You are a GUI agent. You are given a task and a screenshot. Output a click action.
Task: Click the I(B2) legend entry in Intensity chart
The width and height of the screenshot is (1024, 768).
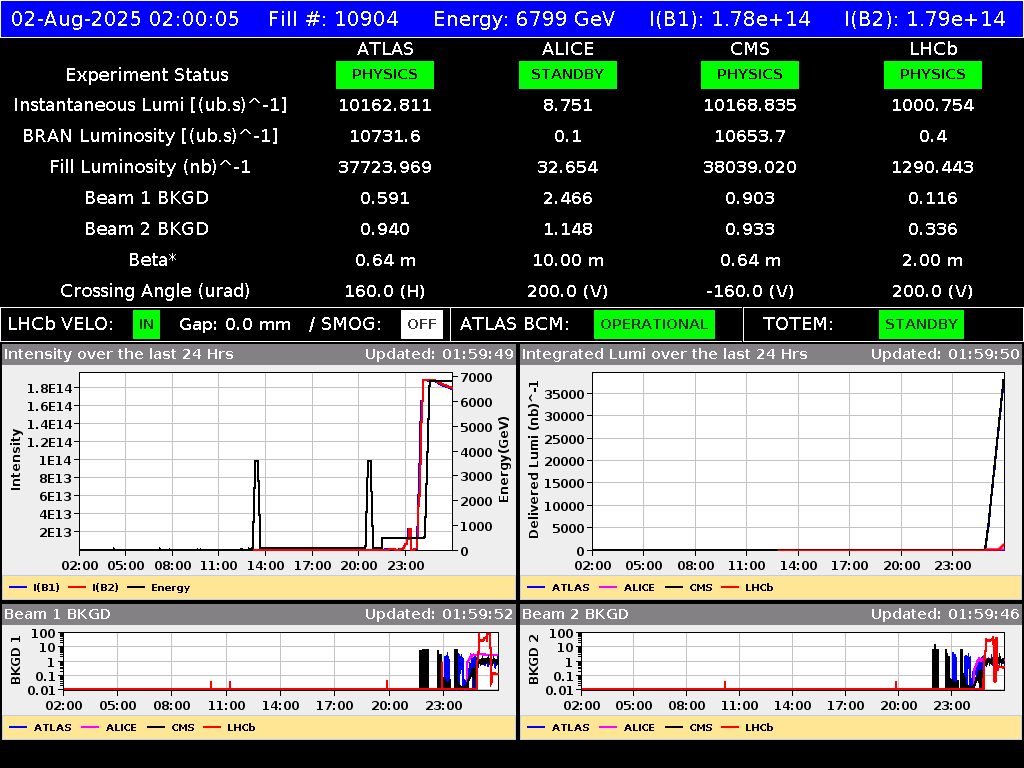point(94,587)
